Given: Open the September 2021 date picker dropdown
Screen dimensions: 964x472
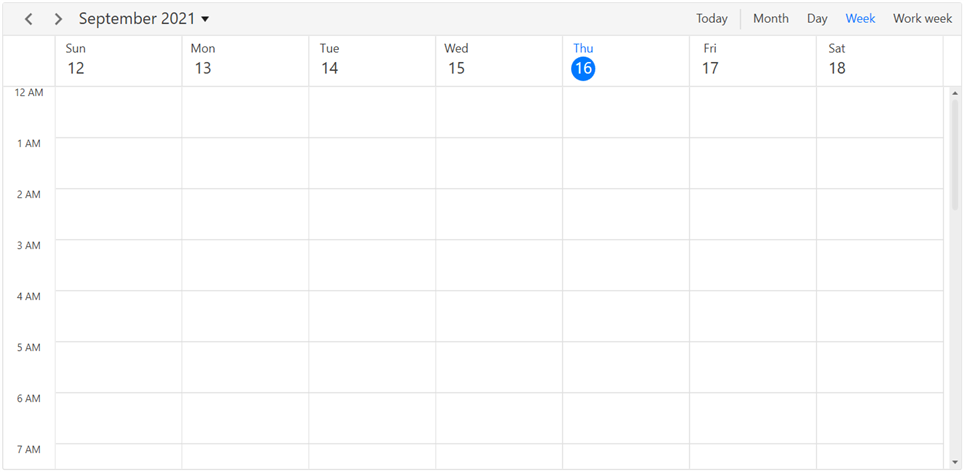Looking at the screenshot, I should click(144, 19).
